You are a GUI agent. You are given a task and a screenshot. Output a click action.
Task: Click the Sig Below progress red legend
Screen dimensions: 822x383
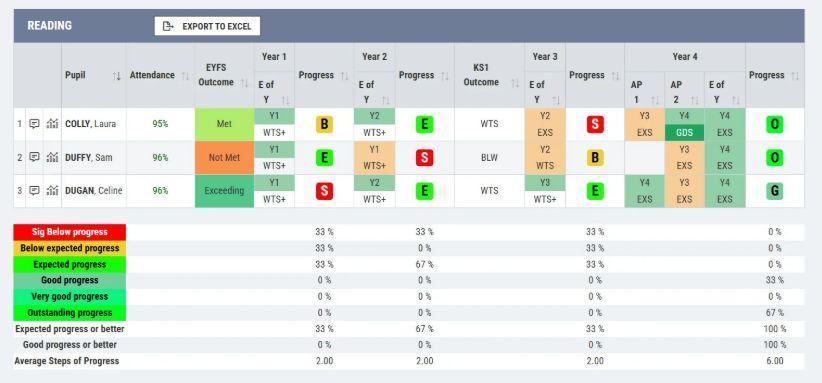(x=70, y=232)
